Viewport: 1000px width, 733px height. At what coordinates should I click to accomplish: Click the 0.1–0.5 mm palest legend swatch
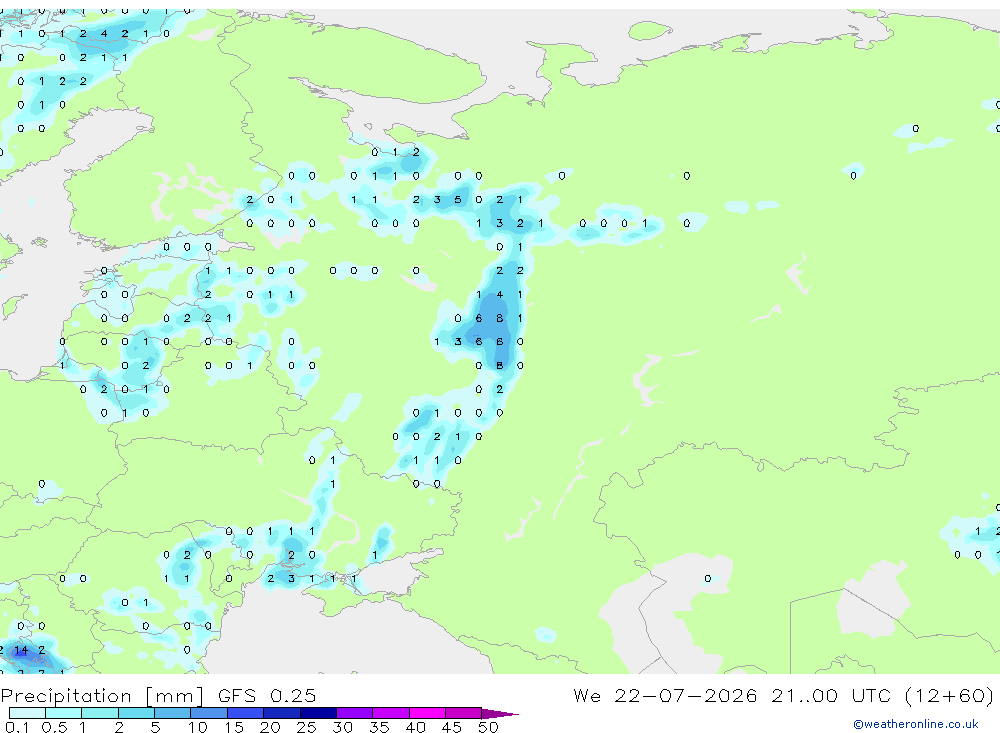27,713
